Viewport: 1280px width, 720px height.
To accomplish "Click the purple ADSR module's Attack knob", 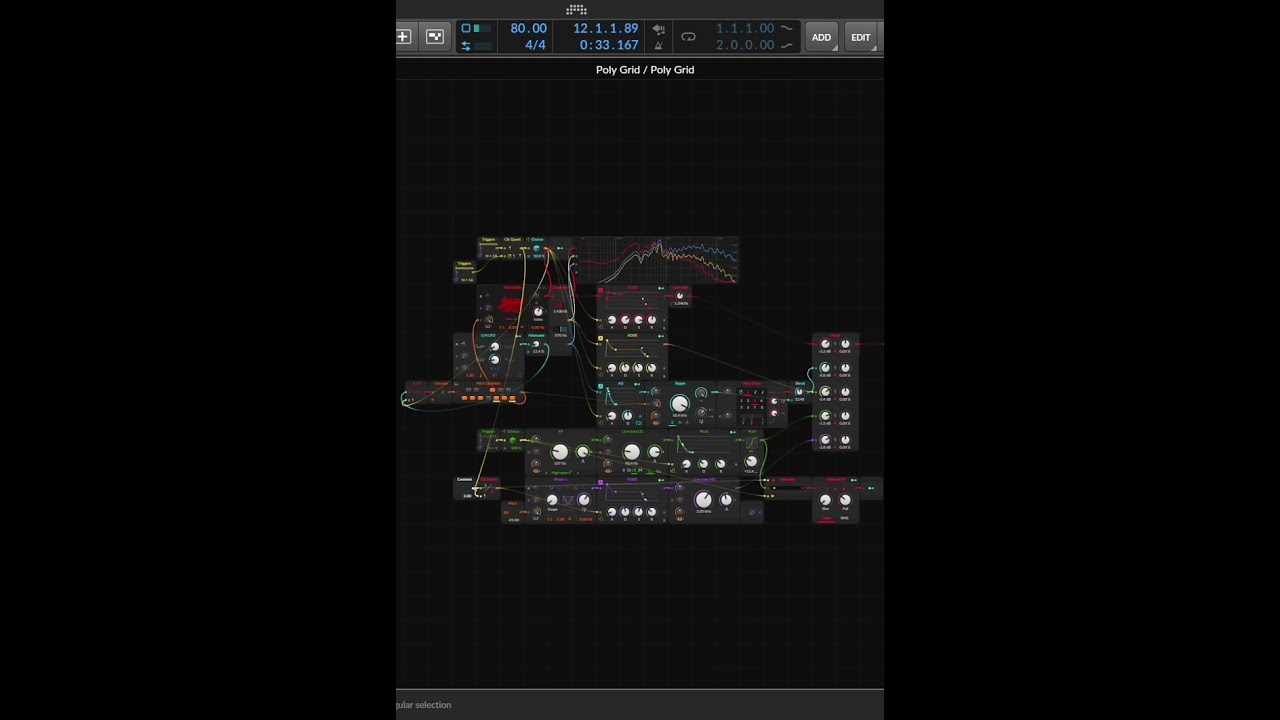I will (x=612, y=512).
